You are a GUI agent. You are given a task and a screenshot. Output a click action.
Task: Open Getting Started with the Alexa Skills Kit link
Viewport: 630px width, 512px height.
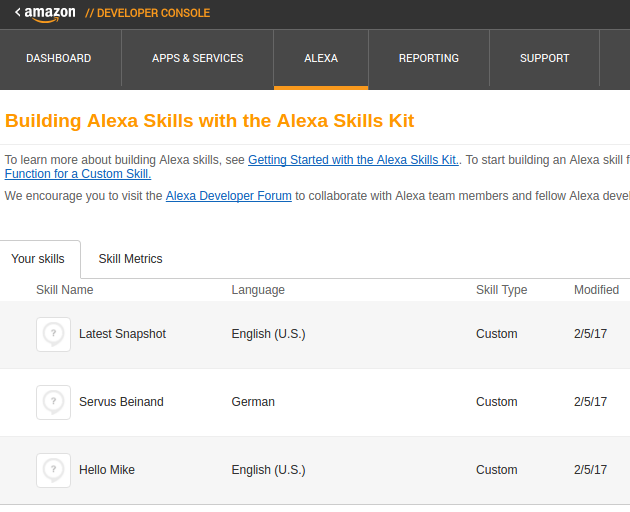pyautogui.click(x=353, y=160)
